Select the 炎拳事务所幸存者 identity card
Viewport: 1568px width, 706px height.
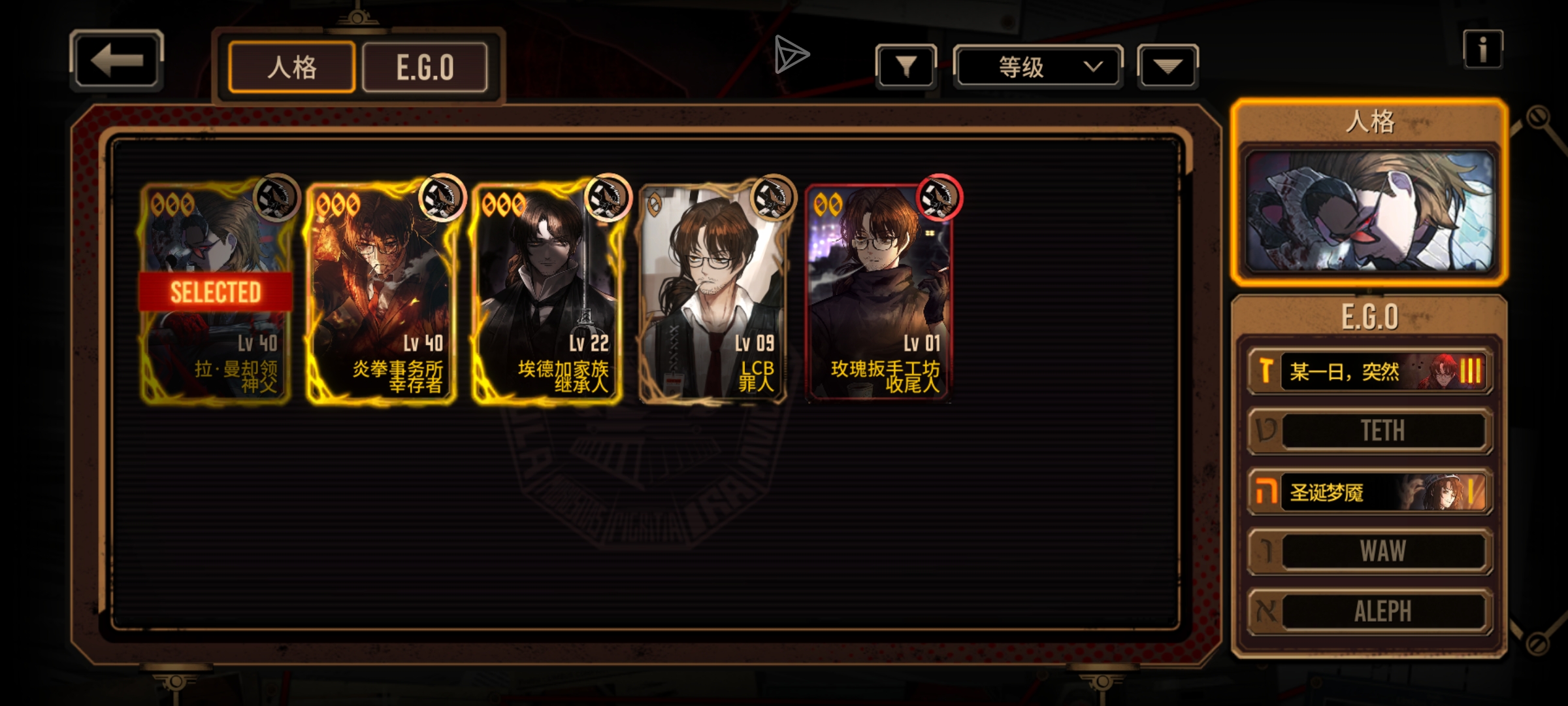[381, 293]
